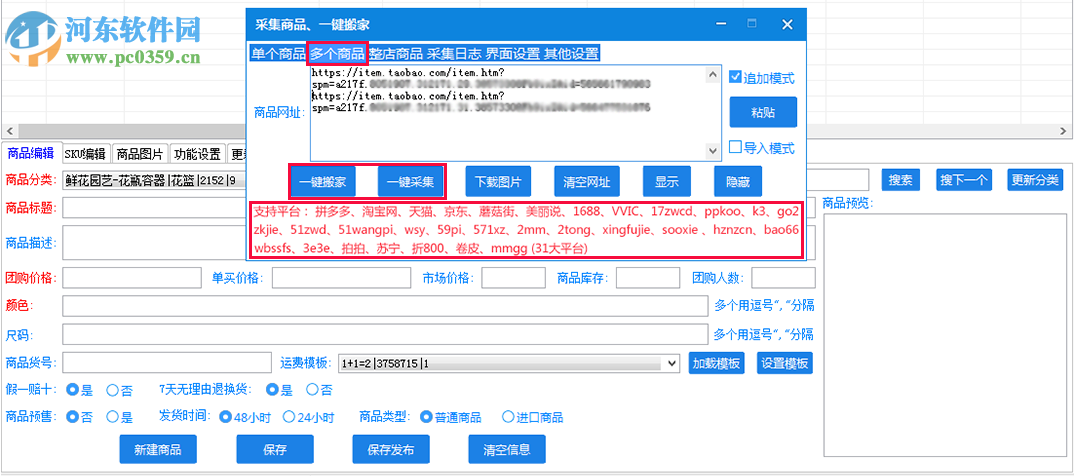The height and width of the screenshot is (476, 1076).
Task: Click the 保存 button
Action: 274,450
